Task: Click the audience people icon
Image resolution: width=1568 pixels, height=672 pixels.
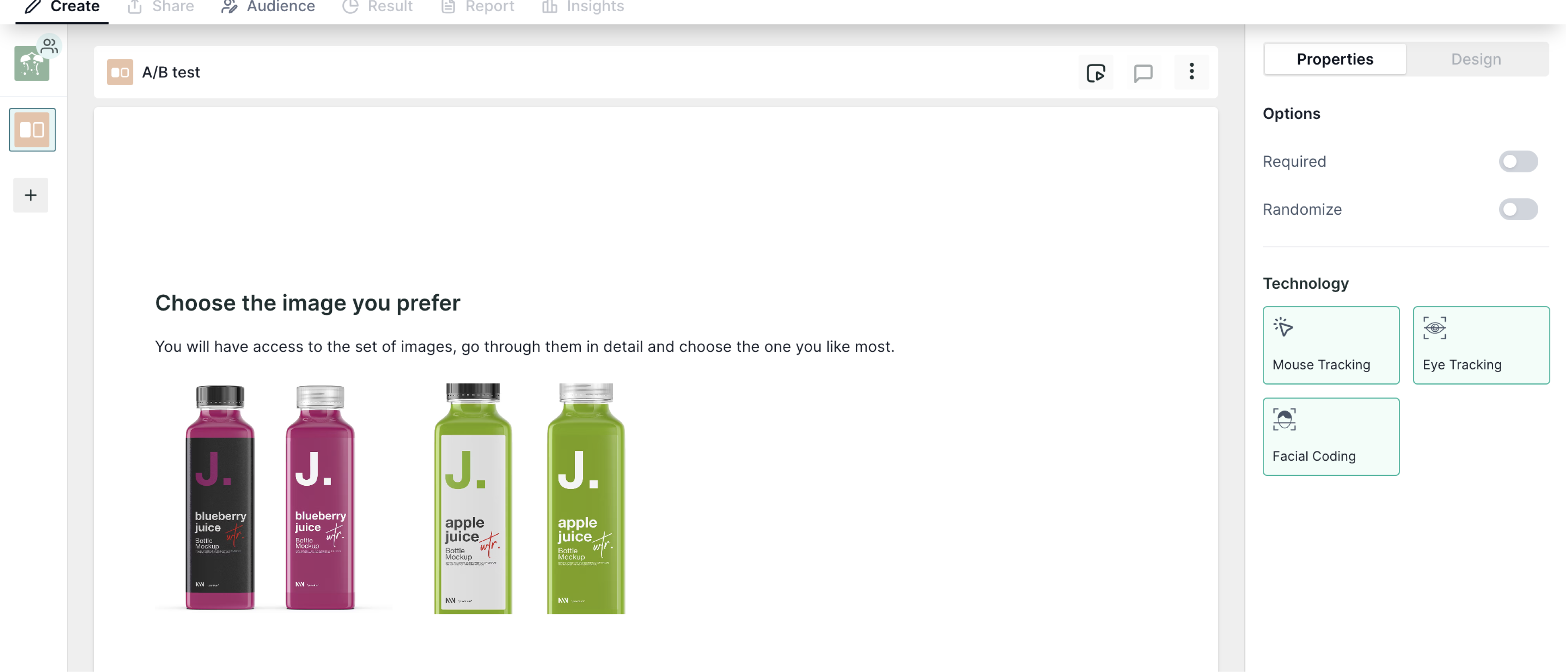Action: [229, 7]
